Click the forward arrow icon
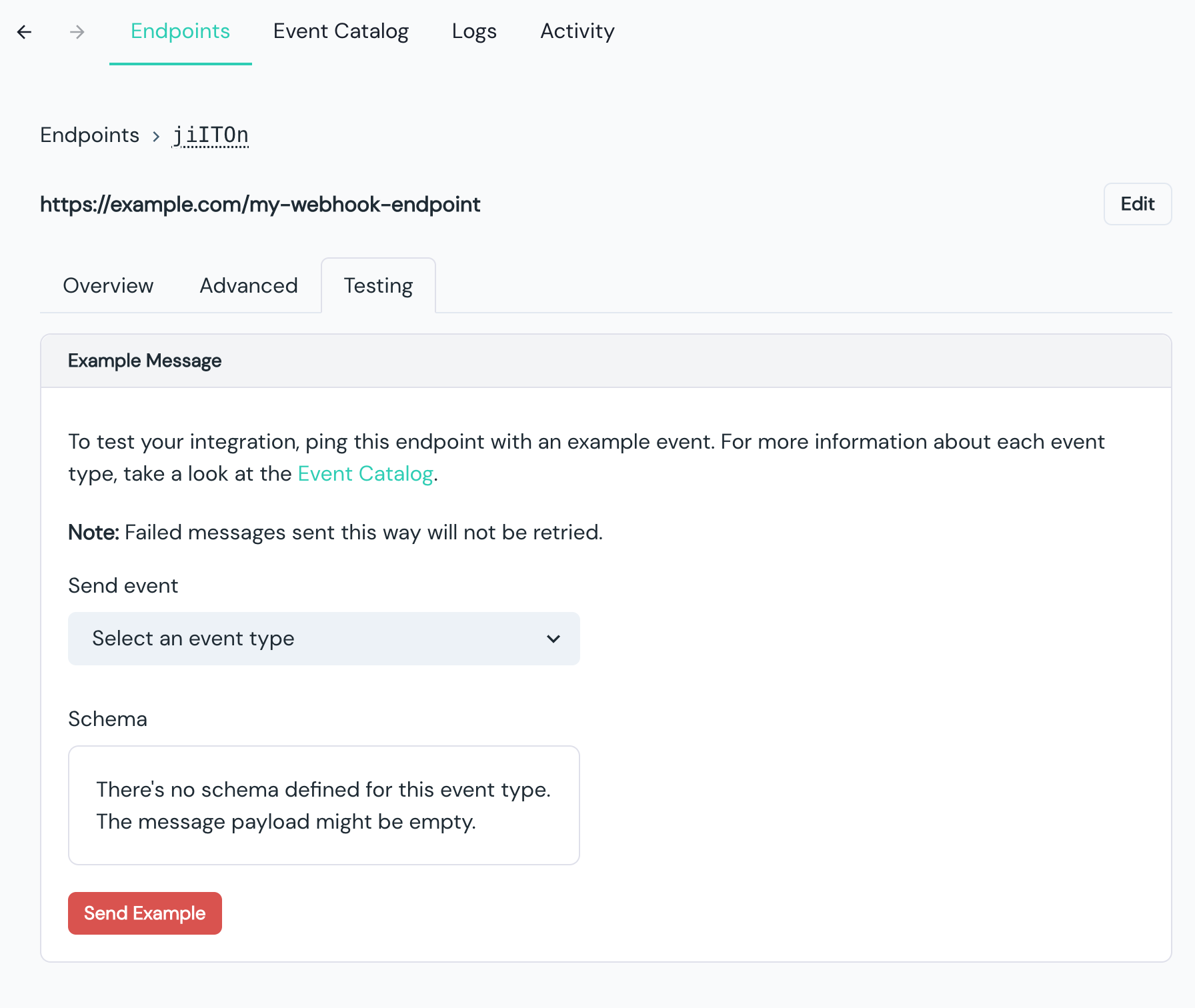The height and width of the screenshot is (1008, 1195). point(77,32)
